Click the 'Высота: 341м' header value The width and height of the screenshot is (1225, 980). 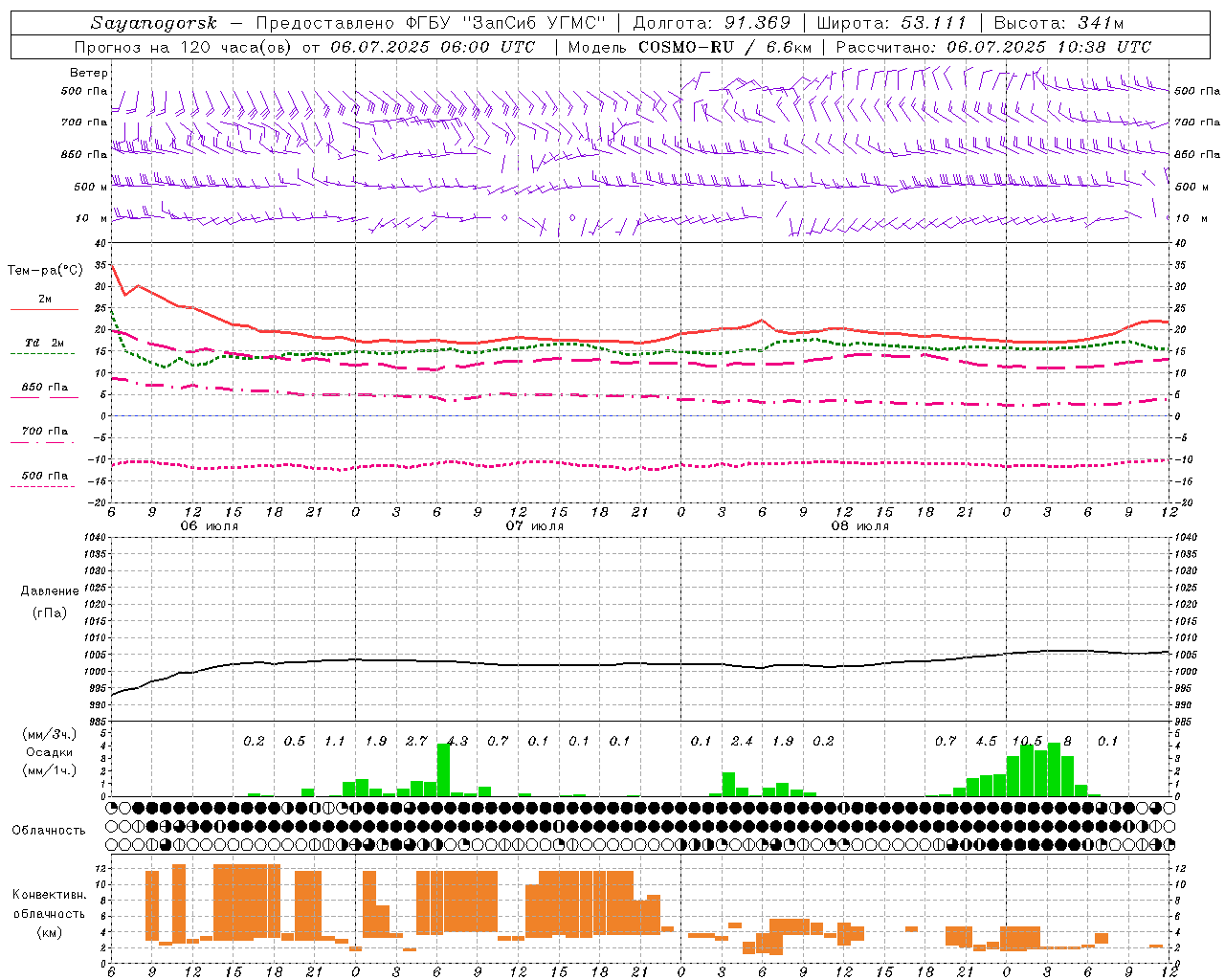[x=1058, y=23]
